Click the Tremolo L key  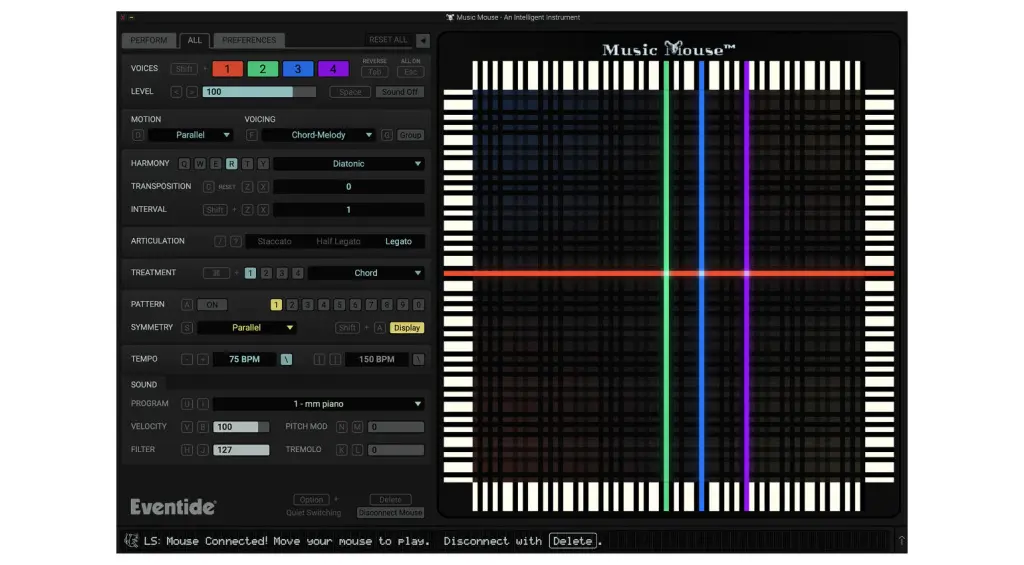pos(357,450)
